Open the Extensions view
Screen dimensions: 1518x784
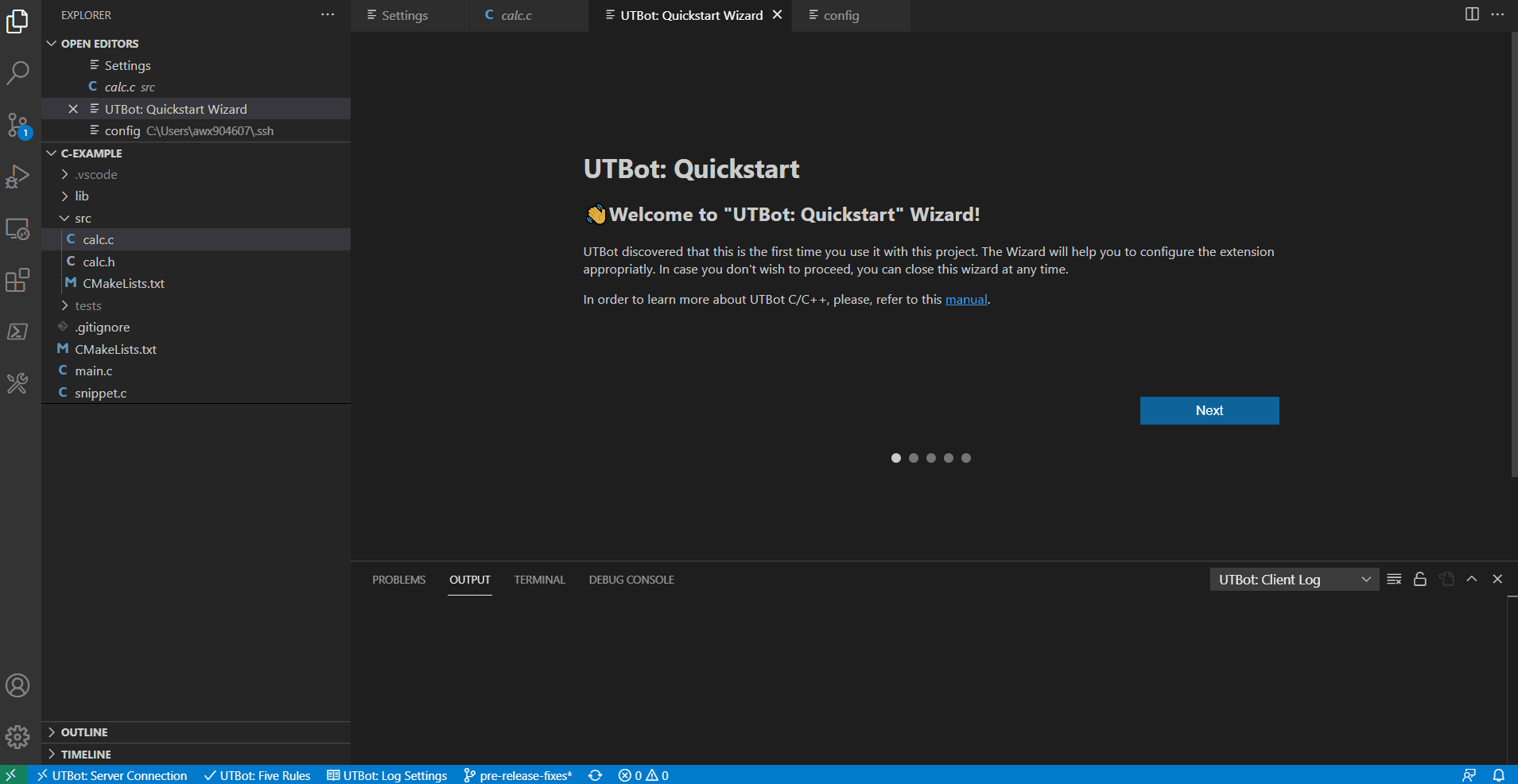coord(17,280)
